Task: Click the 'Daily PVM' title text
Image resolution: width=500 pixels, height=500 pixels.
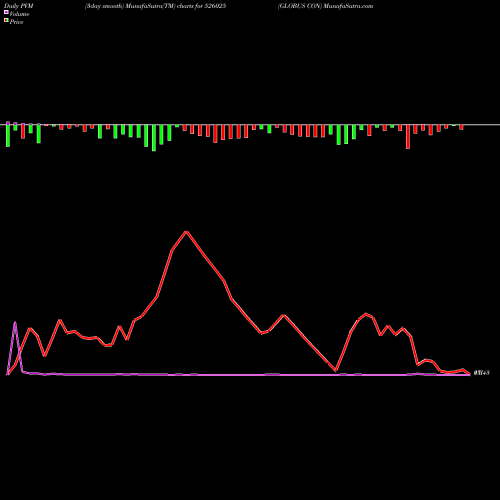Action: point(19,6)
